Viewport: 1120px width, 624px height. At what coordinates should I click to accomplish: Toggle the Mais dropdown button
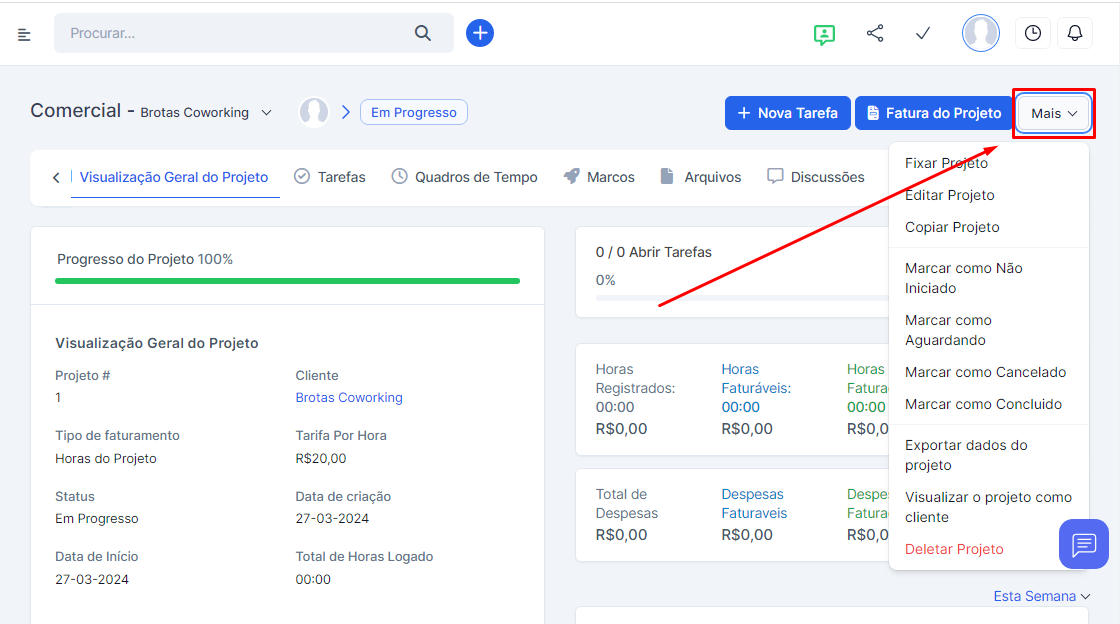click(x=1054, y=113)
